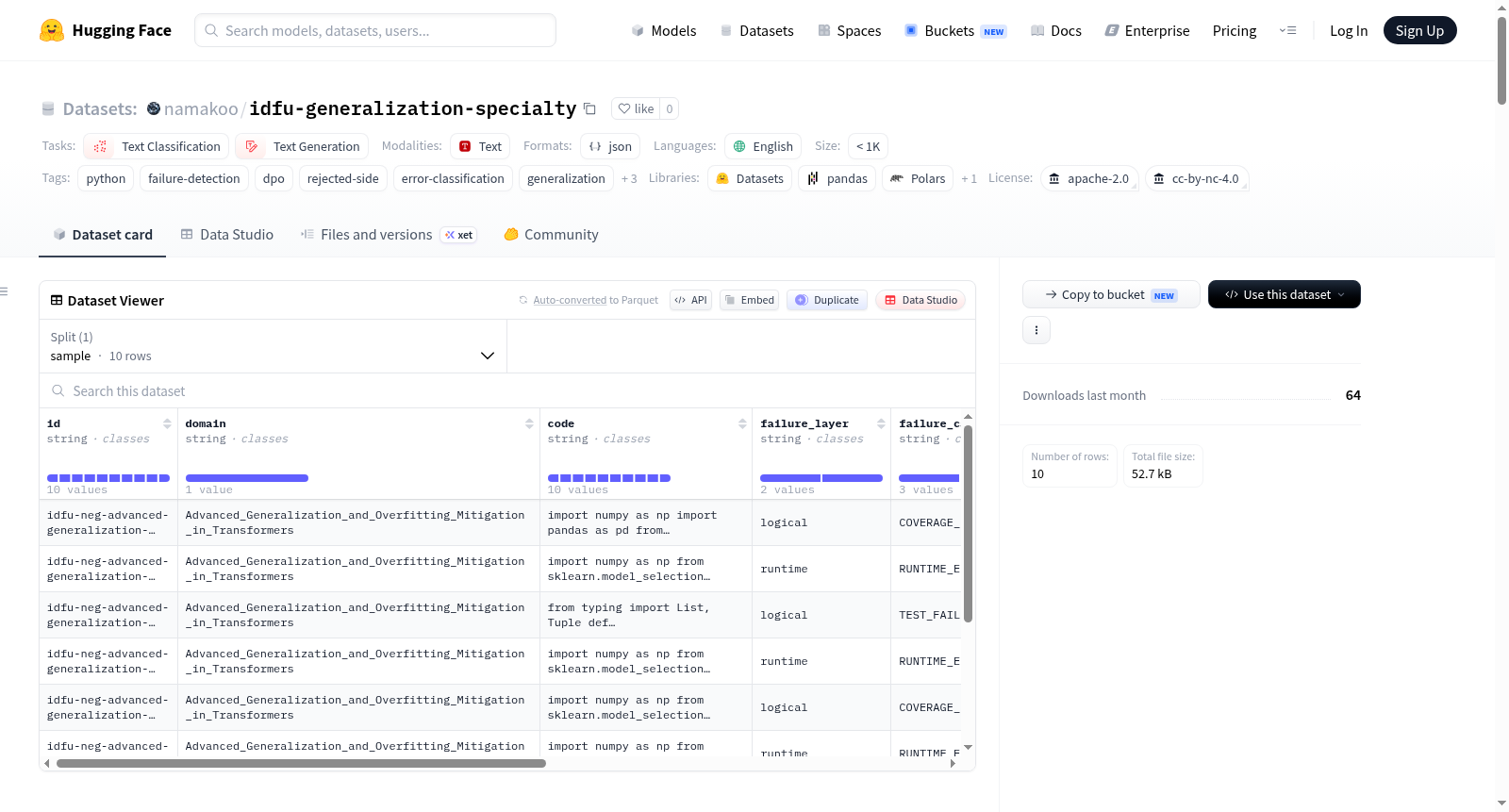
Task: Click the pandas library tag
Action: pos(837,178)
